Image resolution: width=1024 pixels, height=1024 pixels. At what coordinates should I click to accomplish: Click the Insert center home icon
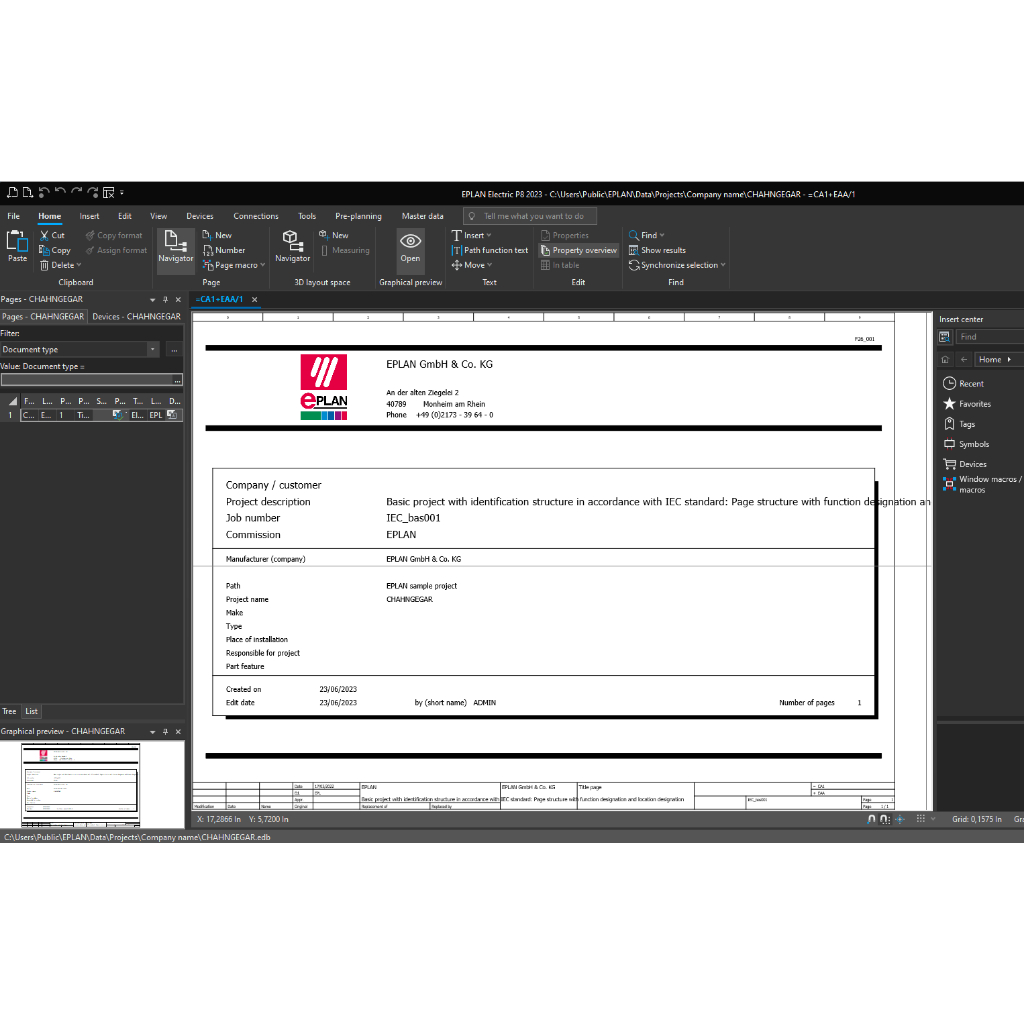click(x=945, y=359)
